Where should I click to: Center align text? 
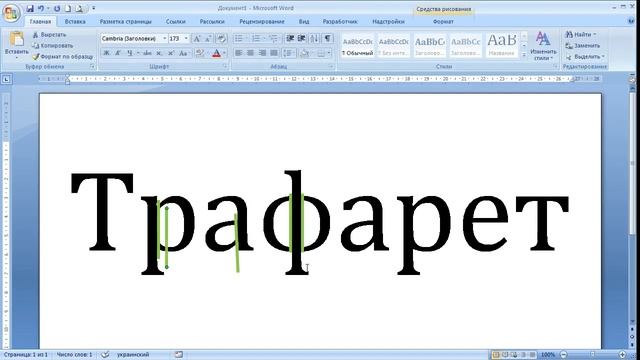[x=250, y=53]
